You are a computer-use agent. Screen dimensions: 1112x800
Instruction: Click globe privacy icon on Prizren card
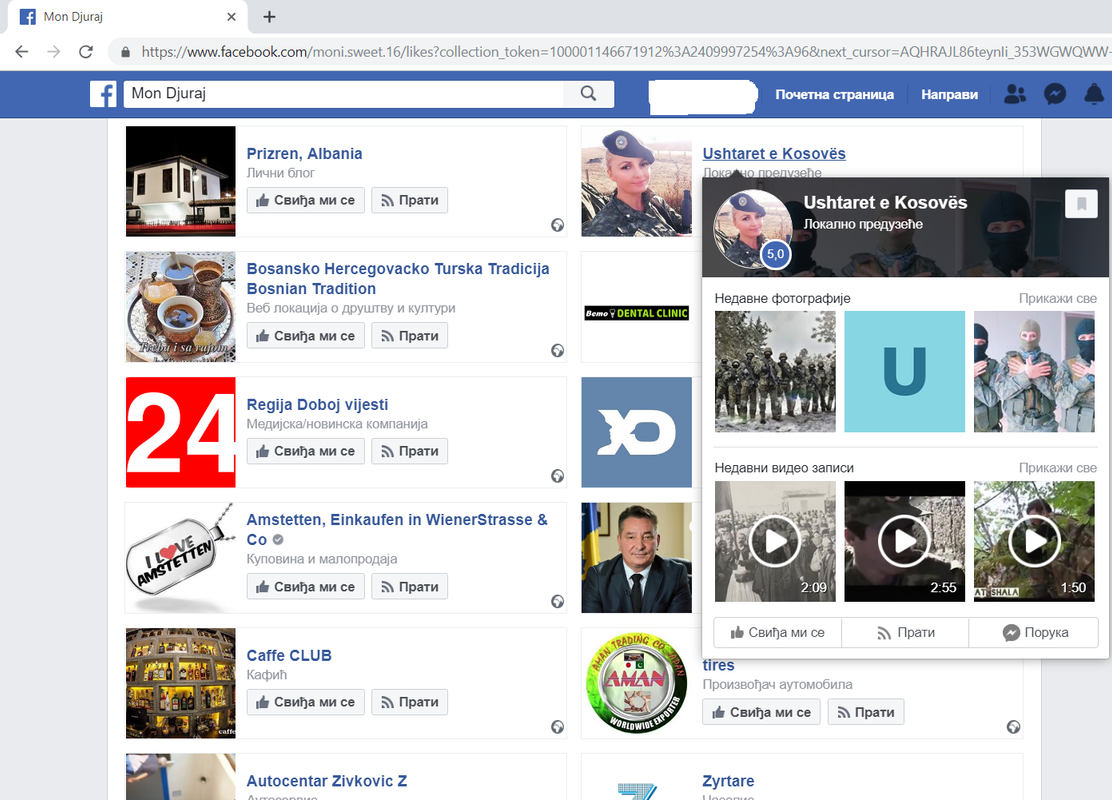pyautogui.click(x=557, y=225)
